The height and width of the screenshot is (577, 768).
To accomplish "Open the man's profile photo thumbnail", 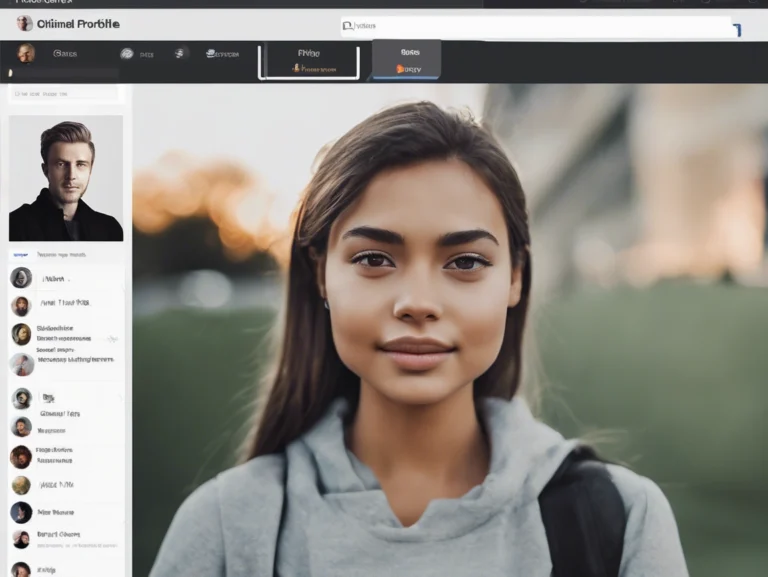I will [66, 178].
